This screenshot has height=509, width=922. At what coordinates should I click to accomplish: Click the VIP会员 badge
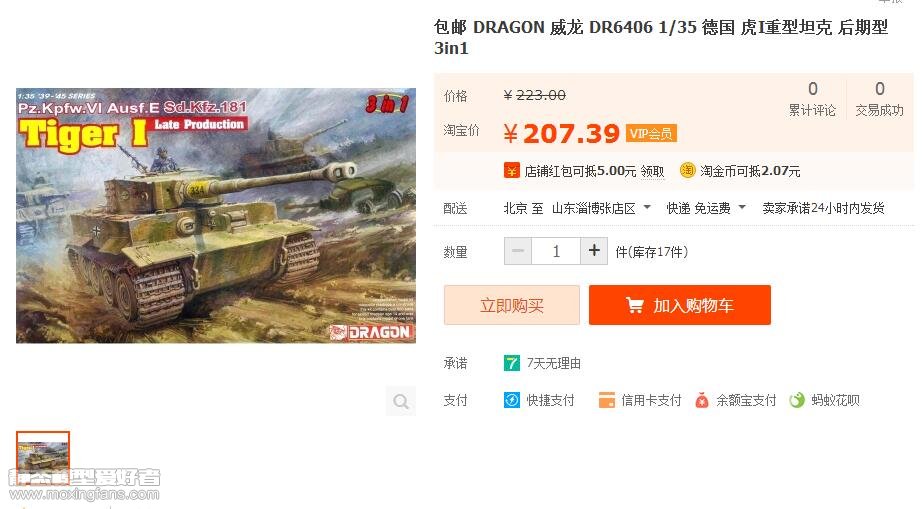652,133
